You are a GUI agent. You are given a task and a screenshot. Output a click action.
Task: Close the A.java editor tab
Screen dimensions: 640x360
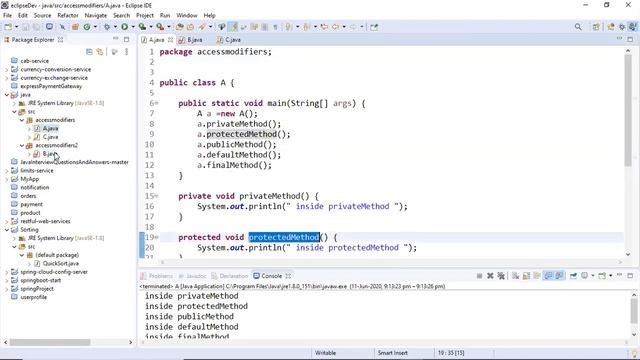(170, 40)
